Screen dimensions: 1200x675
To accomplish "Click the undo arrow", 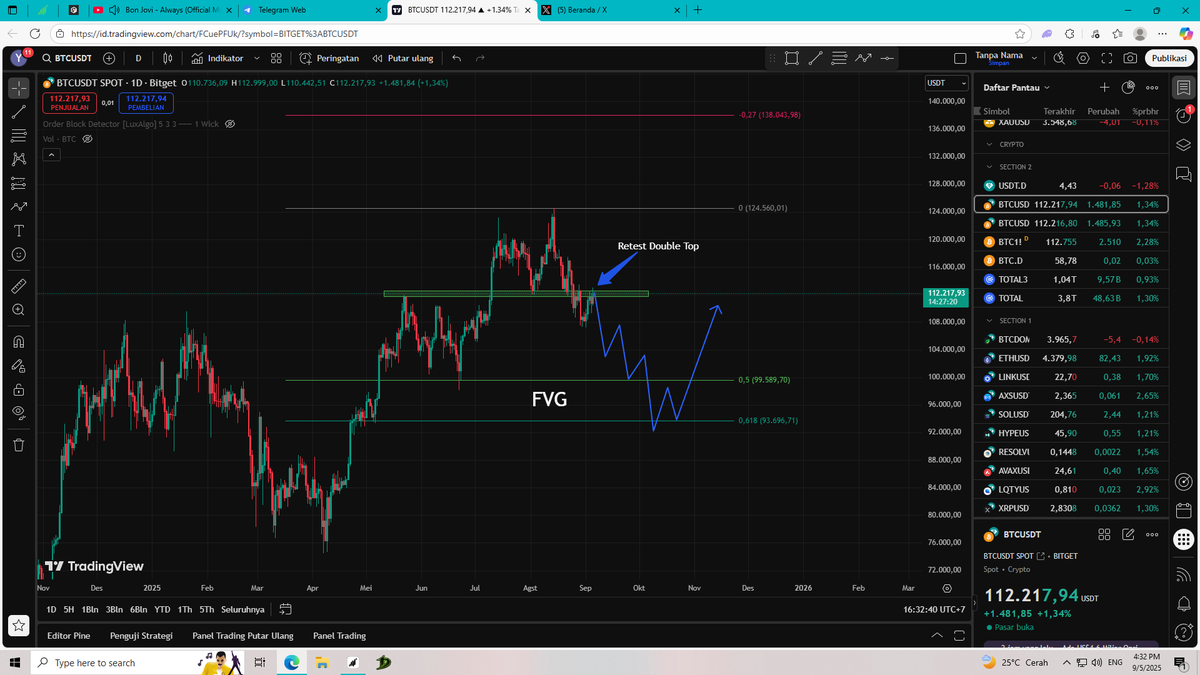I will [456, 58].
